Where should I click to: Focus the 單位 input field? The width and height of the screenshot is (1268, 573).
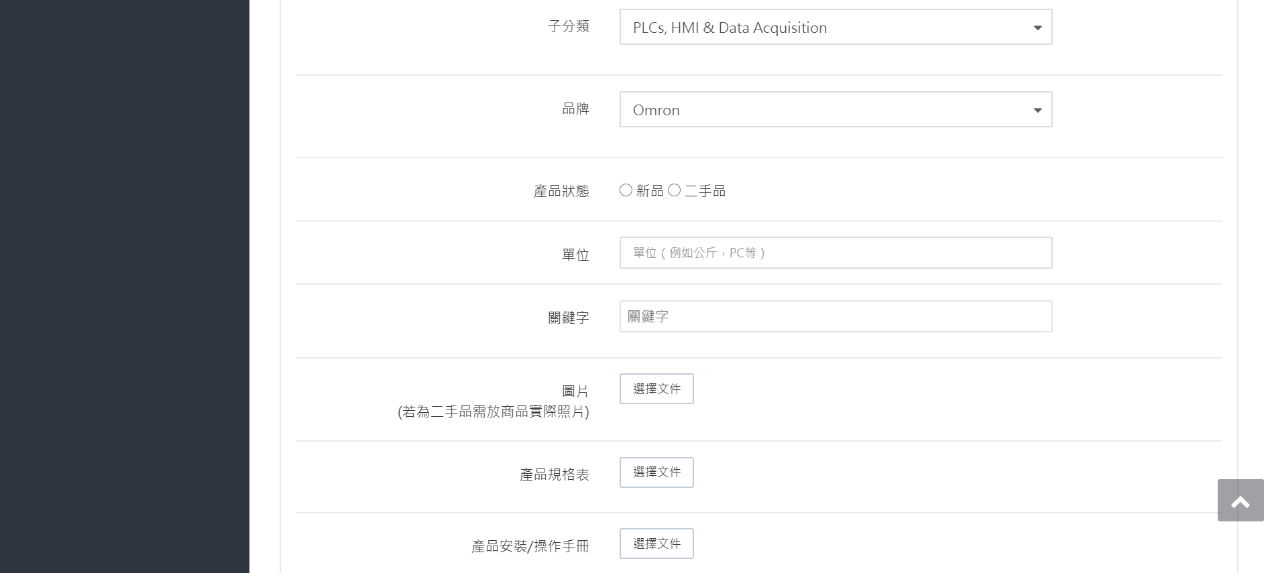[835, 253]
